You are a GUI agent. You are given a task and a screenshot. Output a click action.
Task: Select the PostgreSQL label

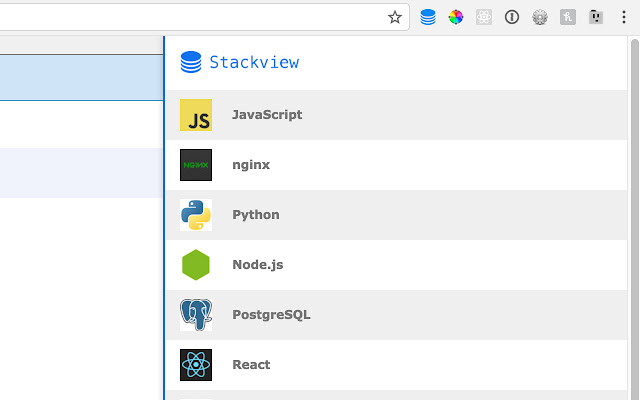tap(271, 315)
